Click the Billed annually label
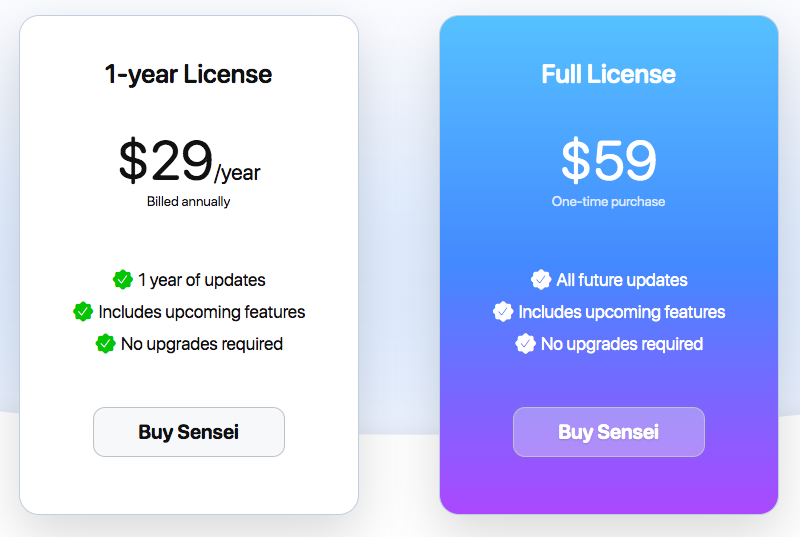 point(188,202)
